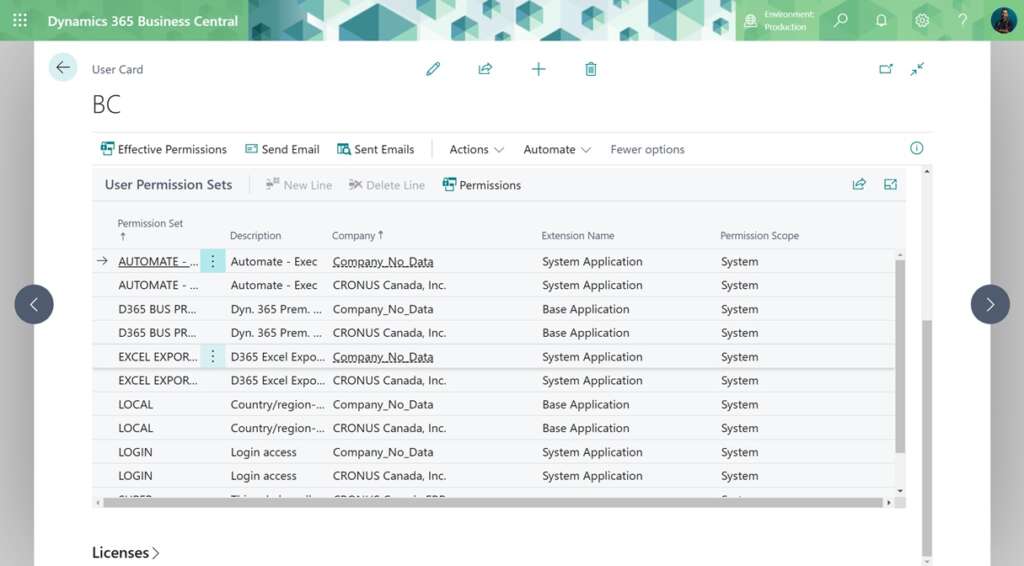Click the share icon beside the pencil
1024x566 pixels.
tap(485, 69)
